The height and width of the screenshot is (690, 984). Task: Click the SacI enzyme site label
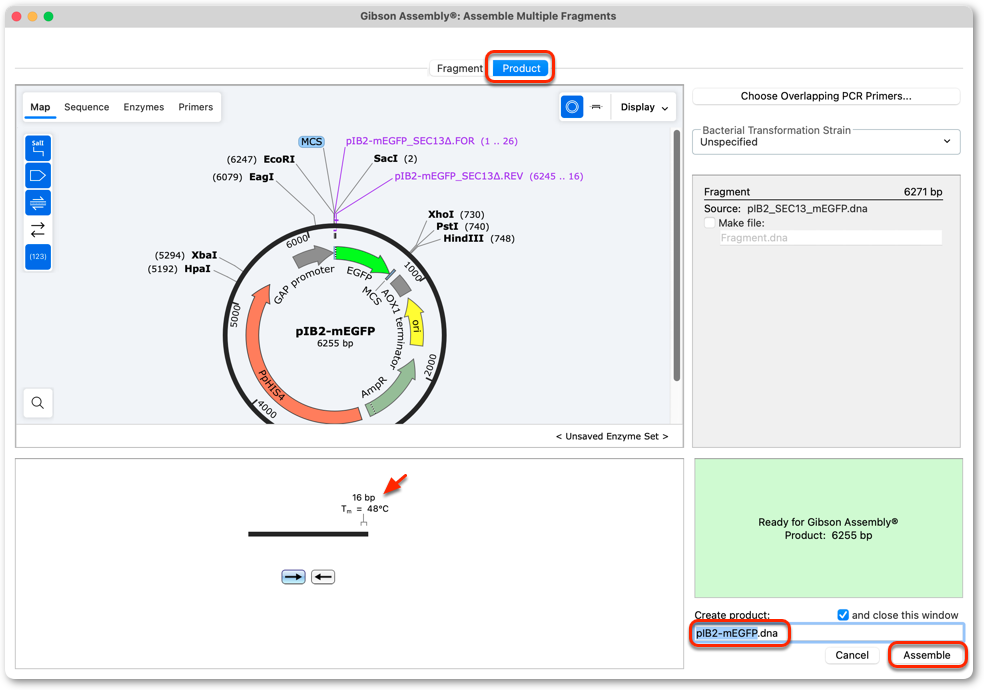[385, 159]
